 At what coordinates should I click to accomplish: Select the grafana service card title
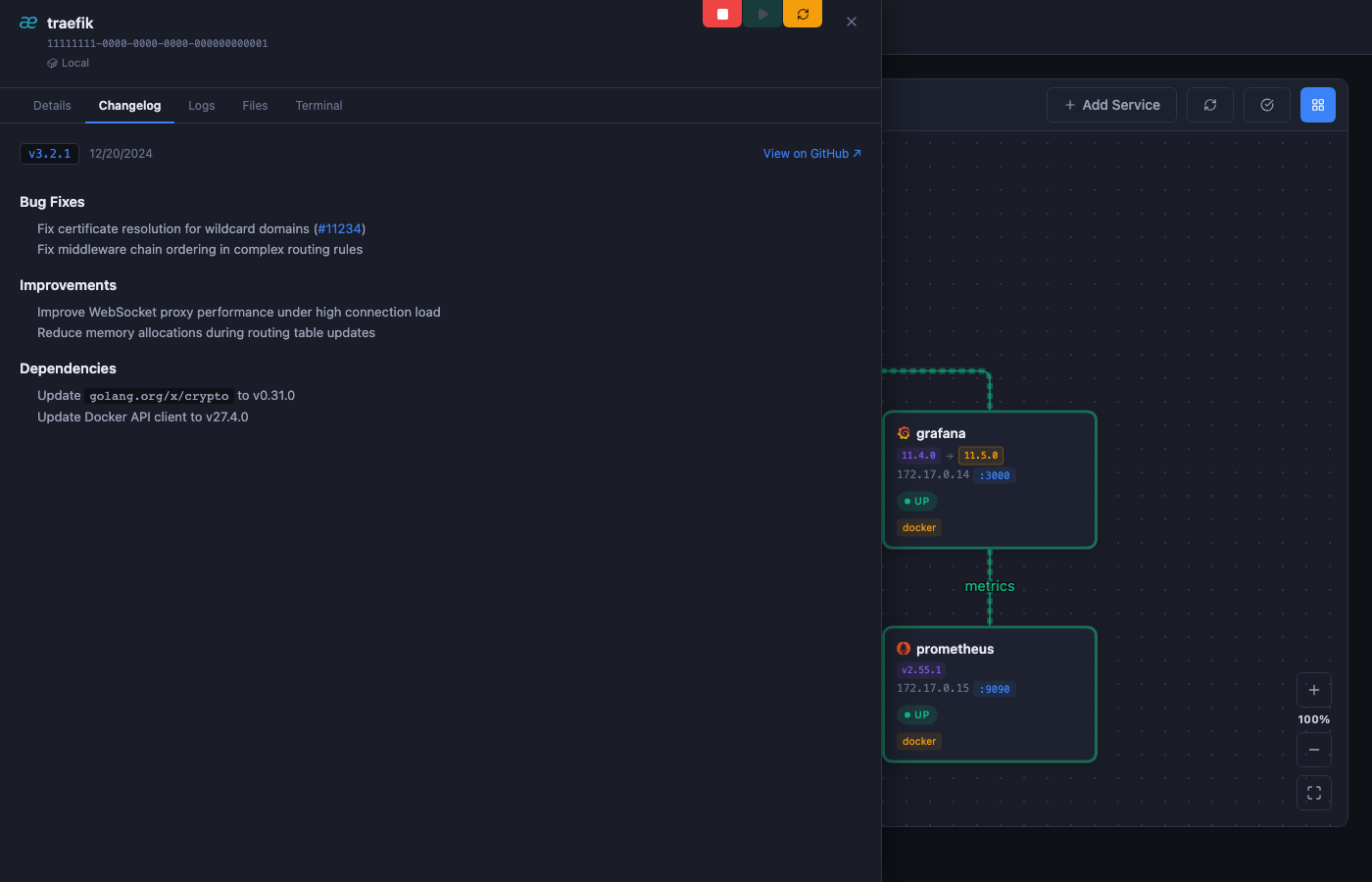pos(941,433)
